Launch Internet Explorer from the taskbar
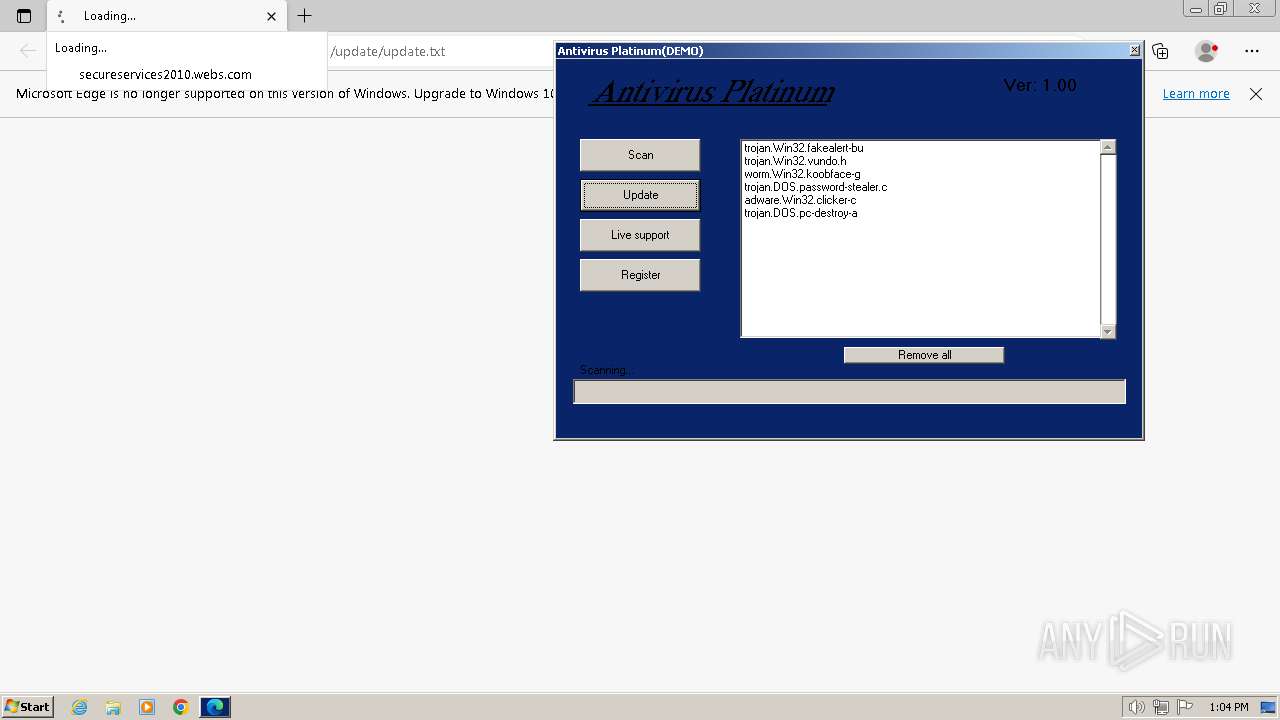The width and height of the screenshot is (1280, 720). (80, 707)
